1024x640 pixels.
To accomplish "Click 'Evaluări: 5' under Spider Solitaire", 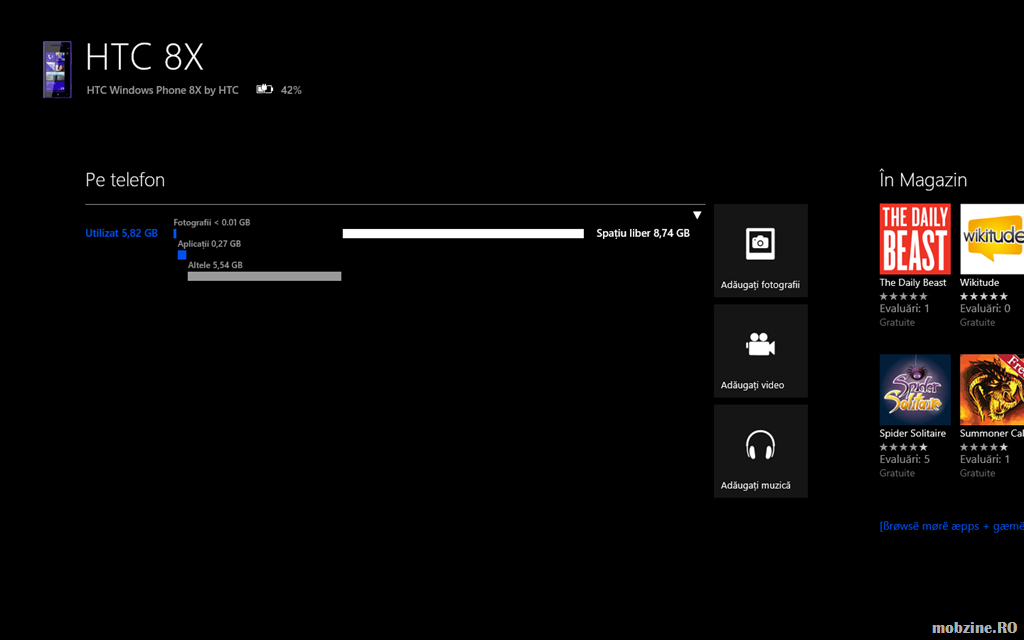I will coord(904,459).
